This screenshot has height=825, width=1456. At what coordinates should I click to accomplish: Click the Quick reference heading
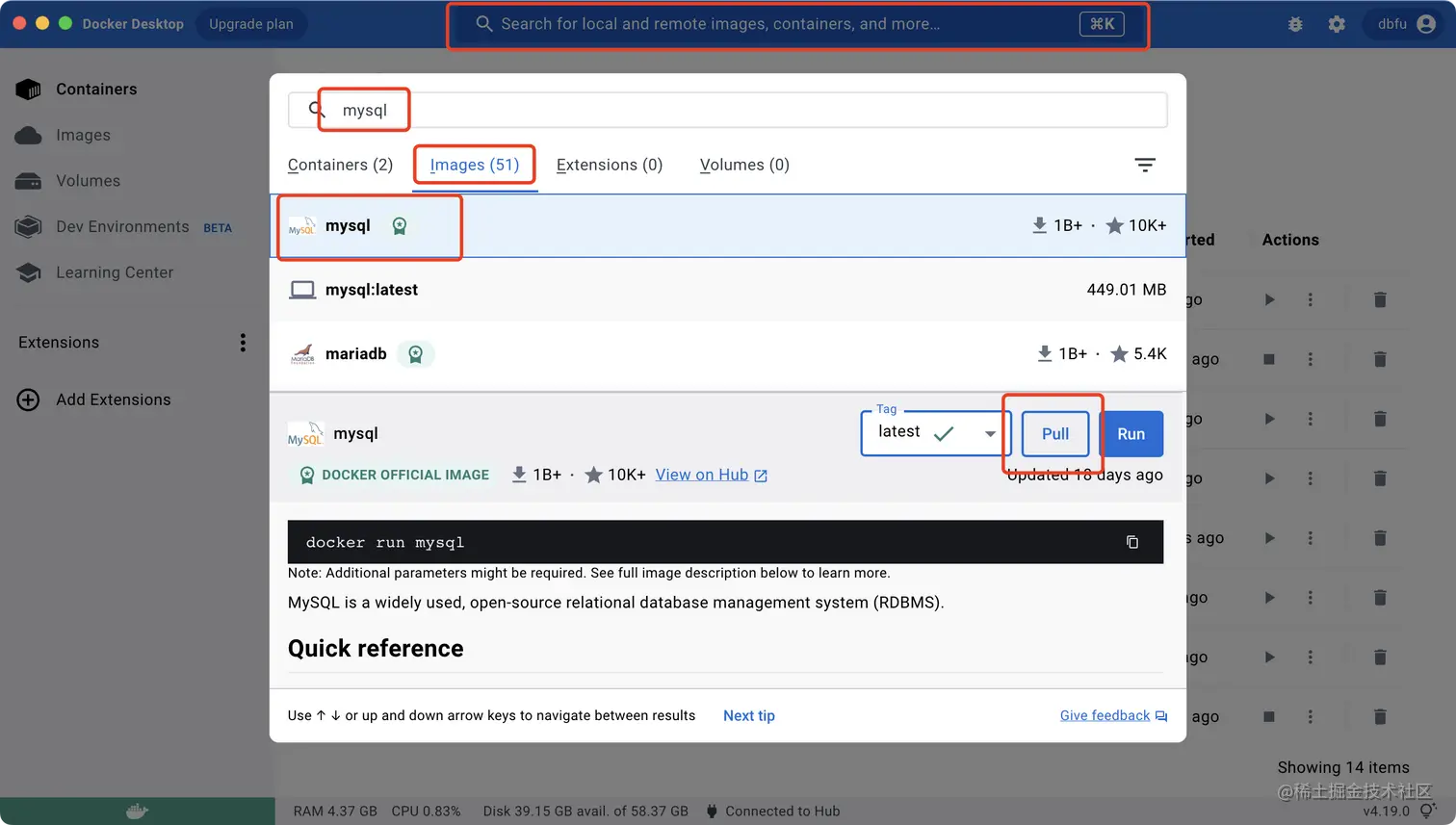click(x=376, y=649)
